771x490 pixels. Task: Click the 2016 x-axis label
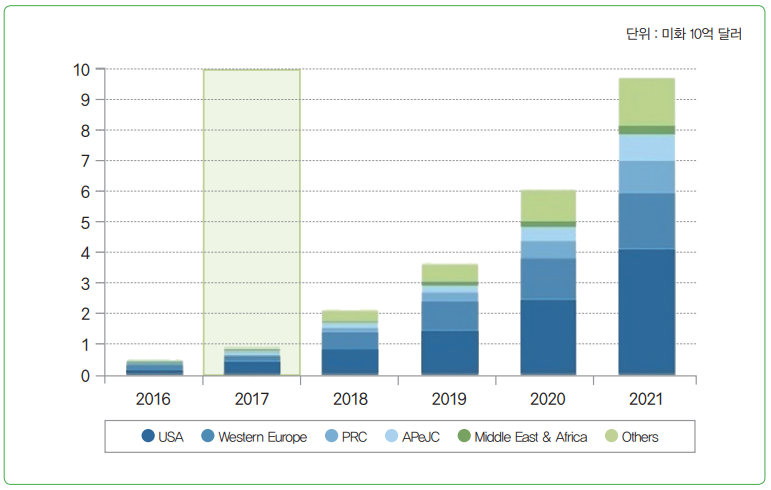click(153, 399)
